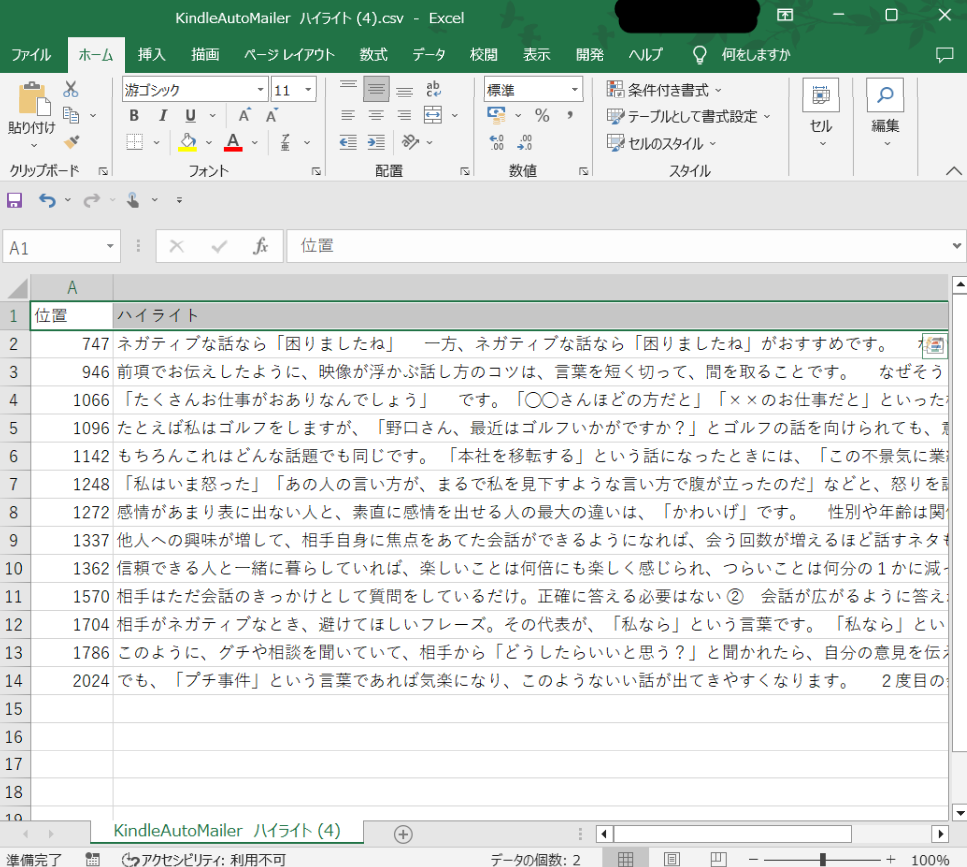Switch to Page Break Preview icon
Screen dimensions: 967x867
click(x=718, y=859)
